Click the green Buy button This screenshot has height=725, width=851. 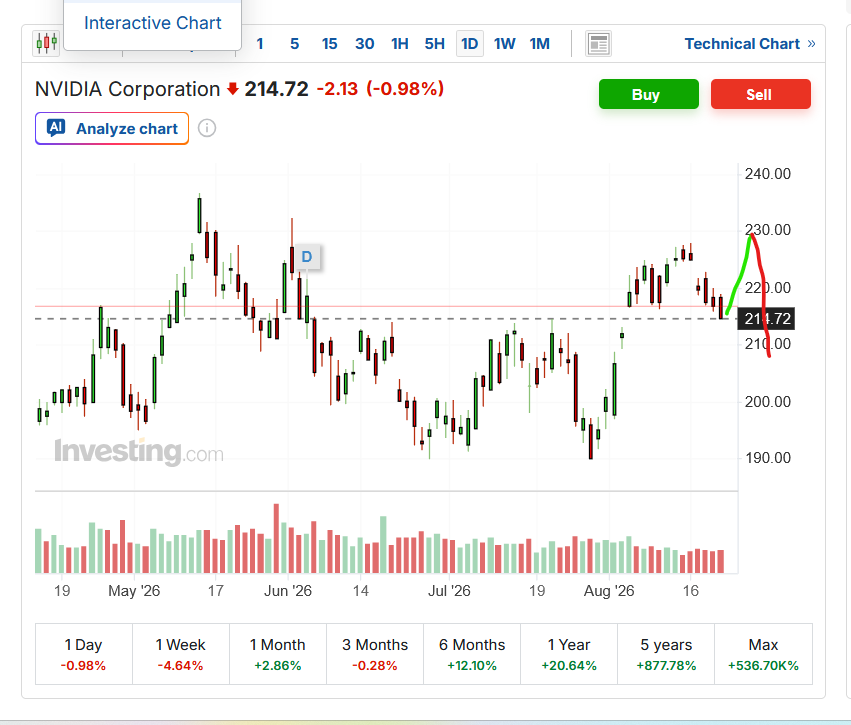[649, 94]
